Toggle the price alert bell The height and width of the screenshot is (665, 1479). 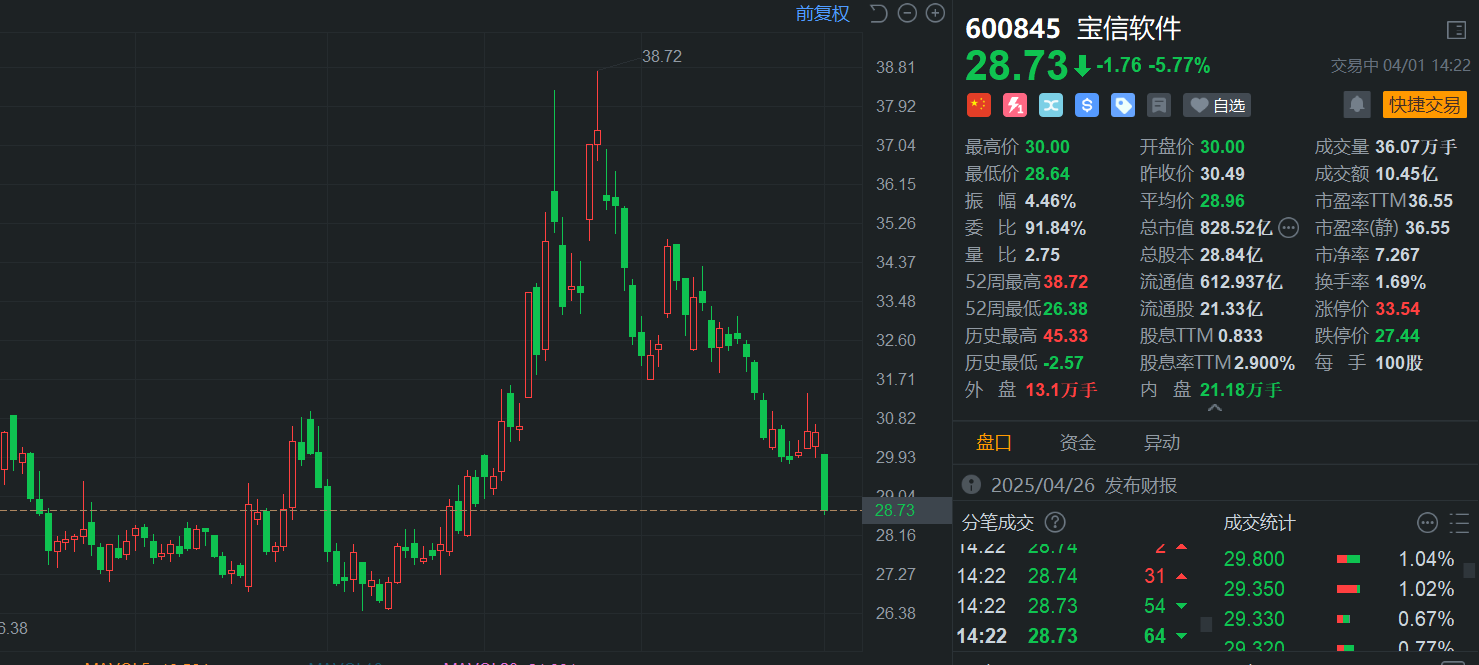point(1357,104)
